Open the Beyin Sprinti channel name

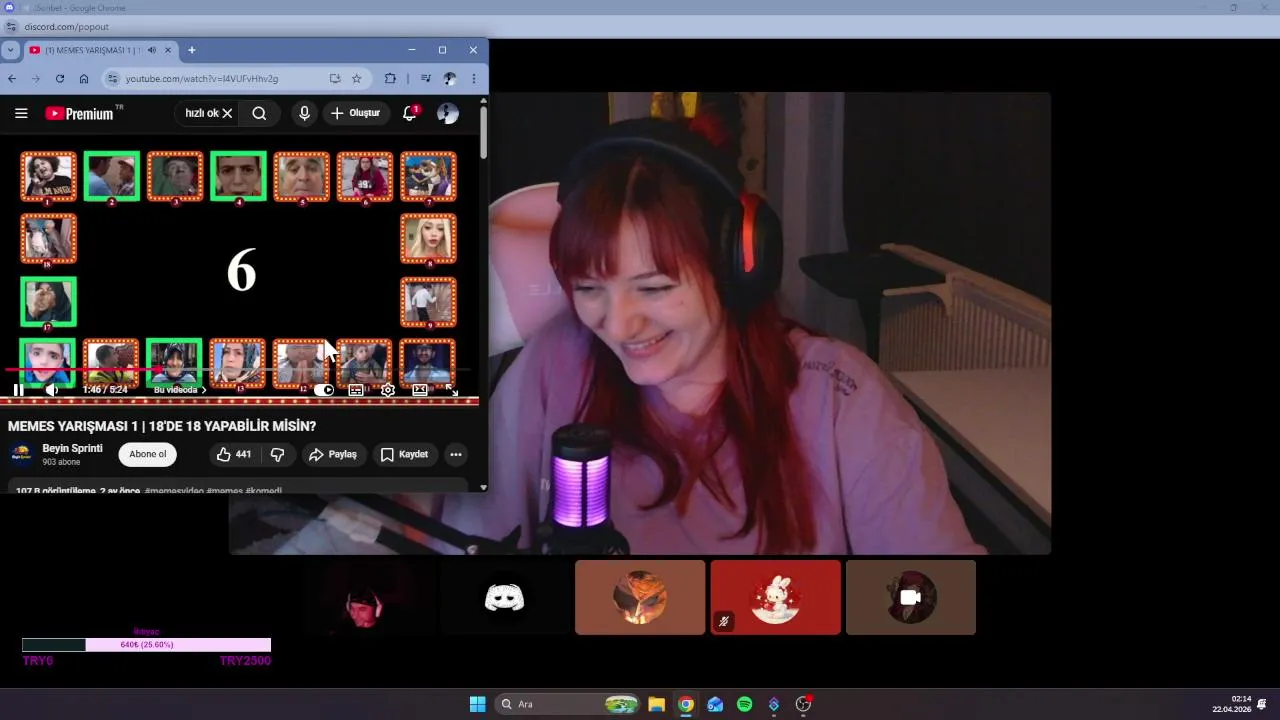[x=72, y=449]
